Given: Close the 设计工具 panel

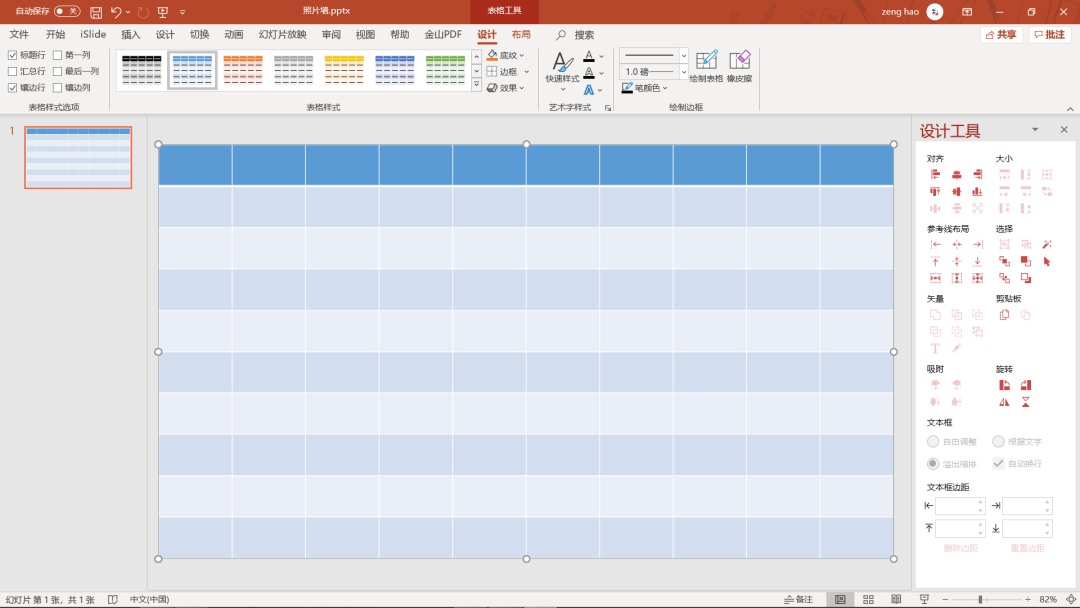Looking at the screenshot, I should coord(1063,129).
